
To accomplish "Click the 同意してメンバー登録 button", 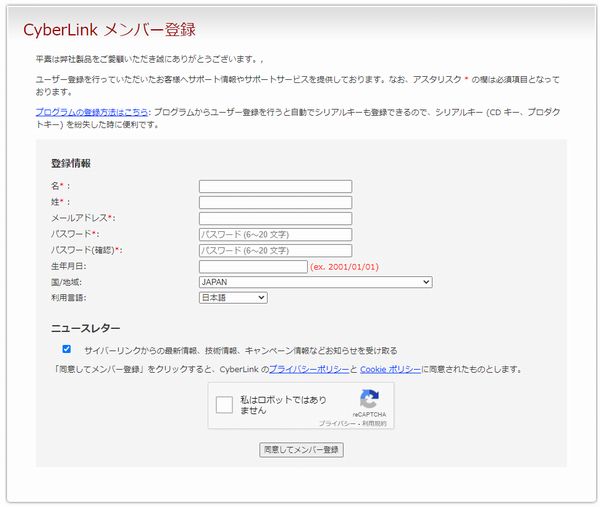I will 301,450.
